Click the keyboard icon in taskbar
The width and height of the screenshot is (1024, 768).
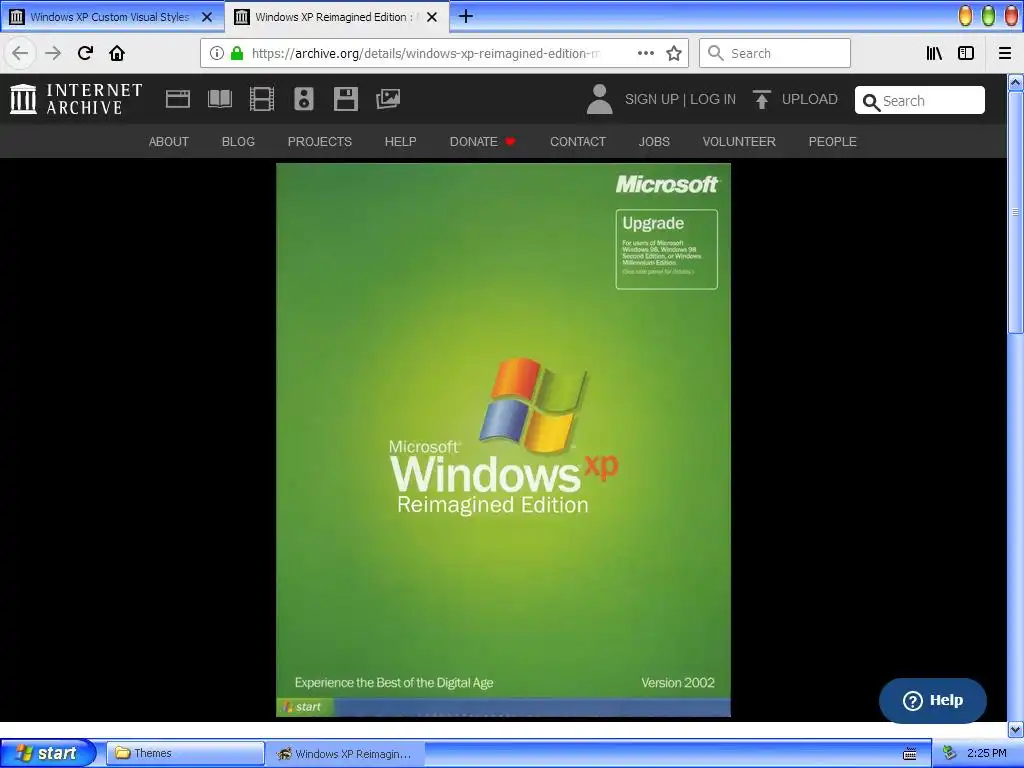click(x=910, y=754)
